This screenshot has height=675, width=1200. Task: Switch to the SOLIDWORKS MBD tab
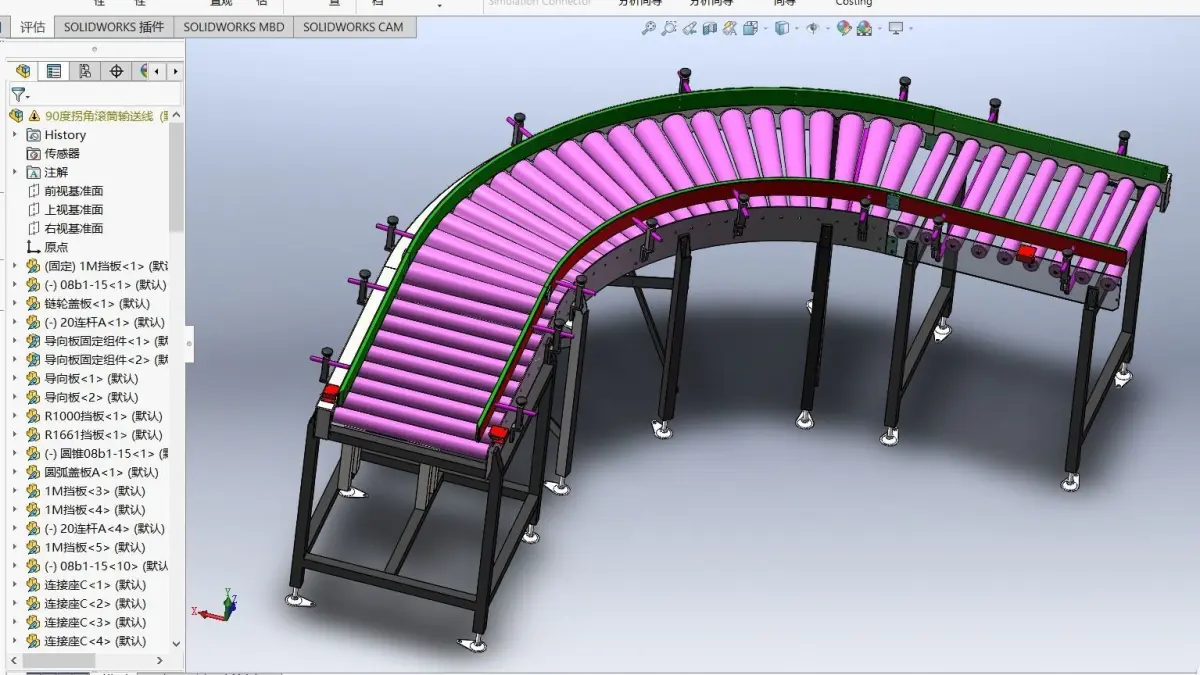(x=234, y=27)
